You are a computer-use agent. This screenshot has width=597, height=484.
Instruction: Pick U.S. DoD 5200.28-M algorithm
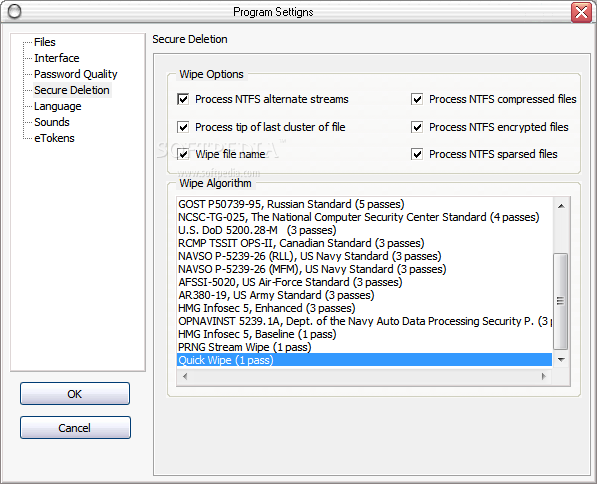tap(364, 230)
